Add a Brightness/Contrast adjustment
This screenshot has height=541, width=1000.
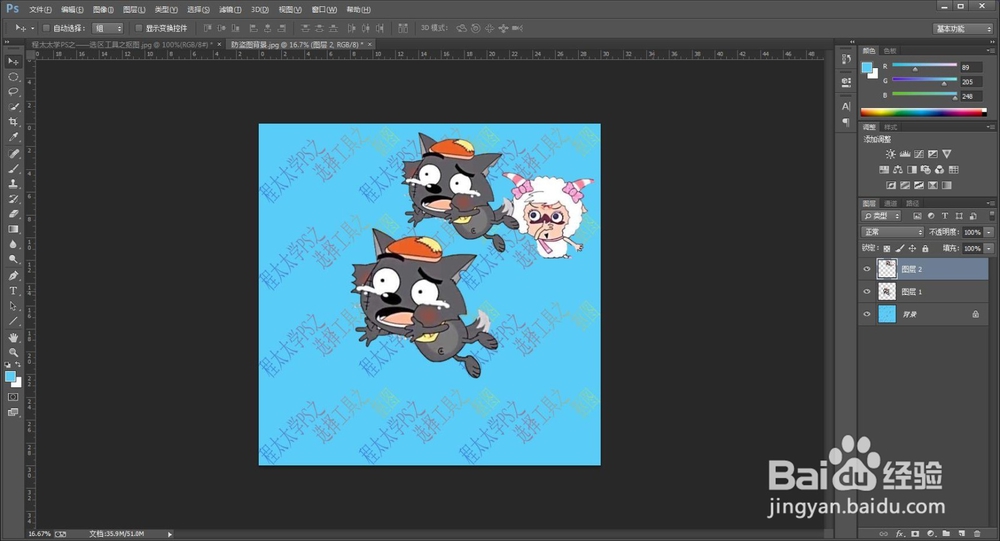click(890, 154)
